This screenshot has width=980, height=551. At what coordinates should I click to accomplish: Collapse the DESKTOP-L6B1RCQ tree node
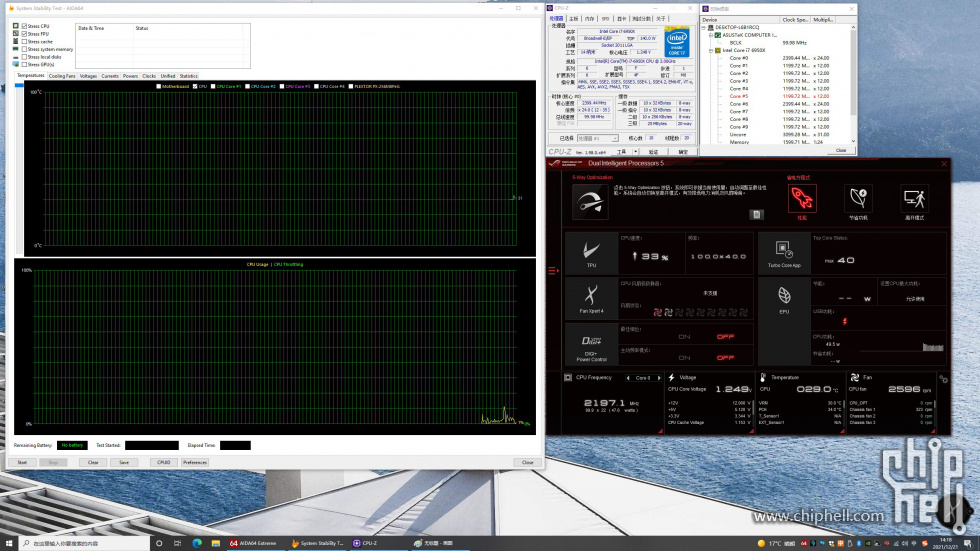(704, 27)
